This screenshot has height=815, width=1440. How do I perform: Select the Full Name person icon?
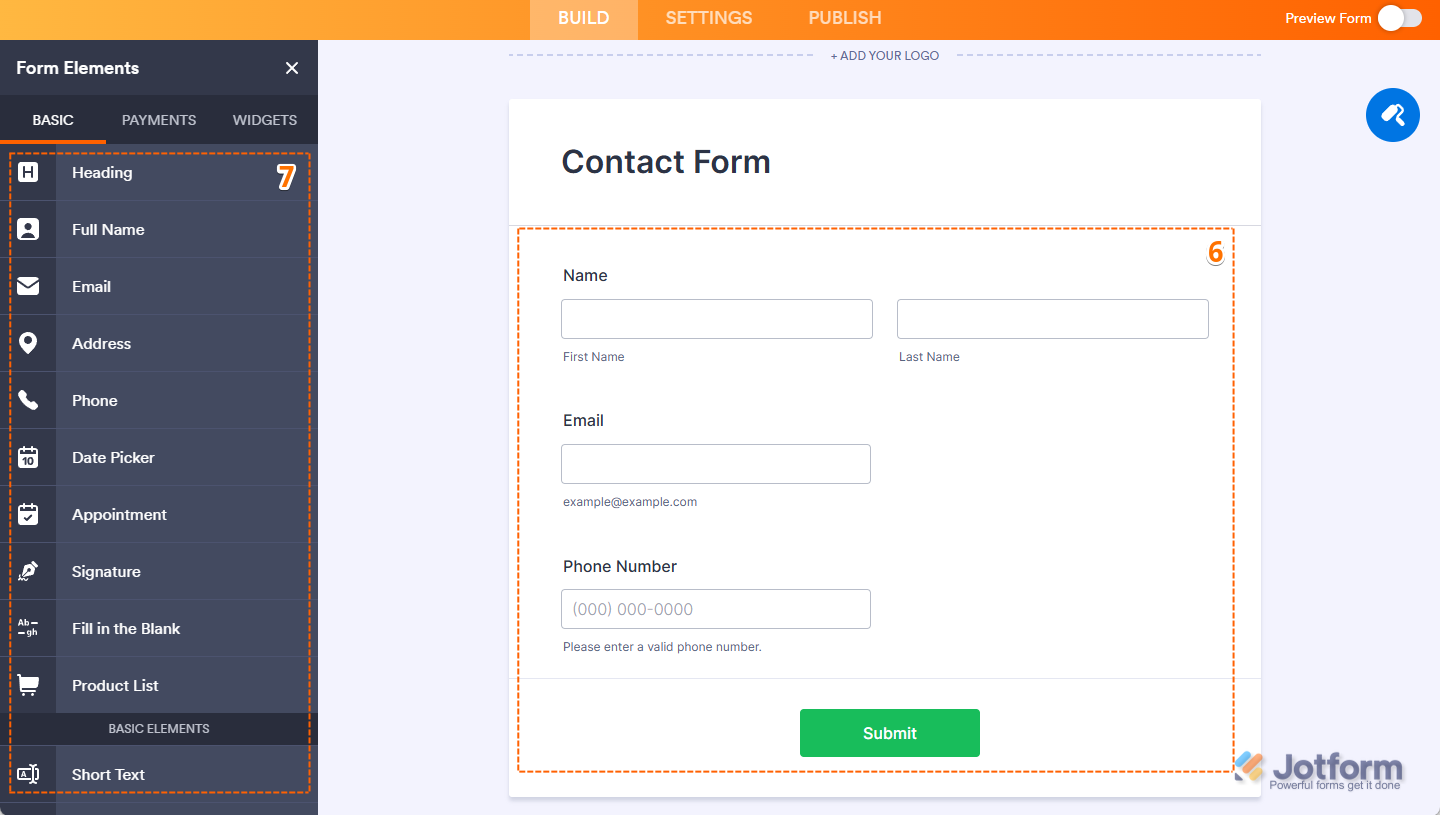[x=28, y=230]
